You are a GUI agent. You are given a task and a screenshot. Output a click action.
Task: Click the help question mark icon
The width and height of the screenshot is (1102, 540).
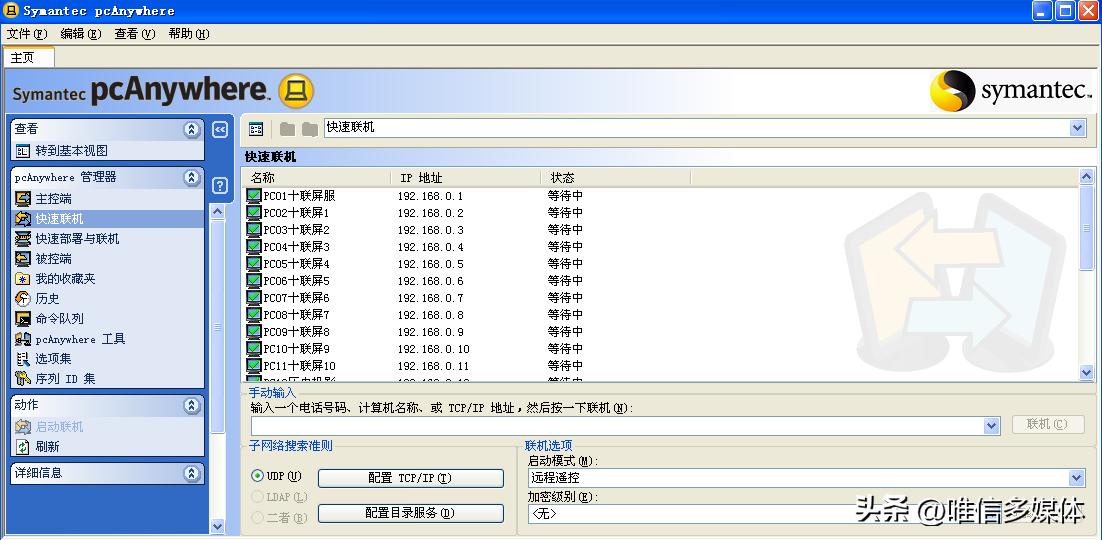pyautogui.click(x=220, y=186)
